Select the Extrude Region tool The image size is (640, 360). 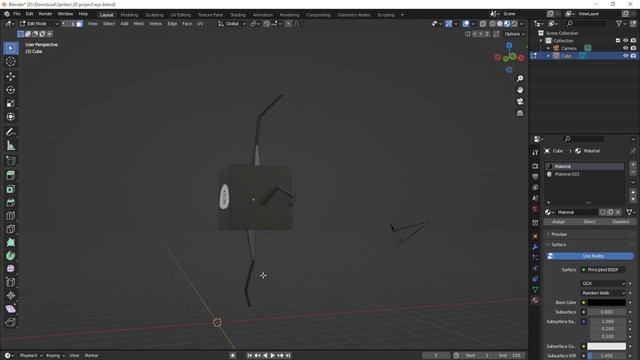pyautogui.click(x=11, y=176)
